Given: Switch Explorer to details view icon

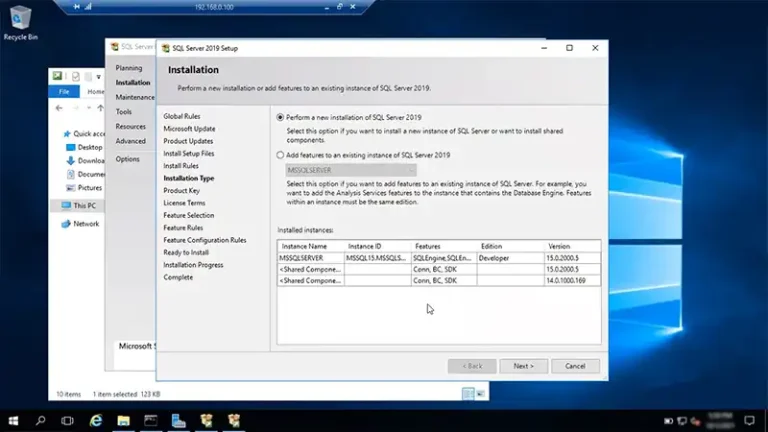Looking at the screenshot, I should pyautogui.click(x=468, y=393).
